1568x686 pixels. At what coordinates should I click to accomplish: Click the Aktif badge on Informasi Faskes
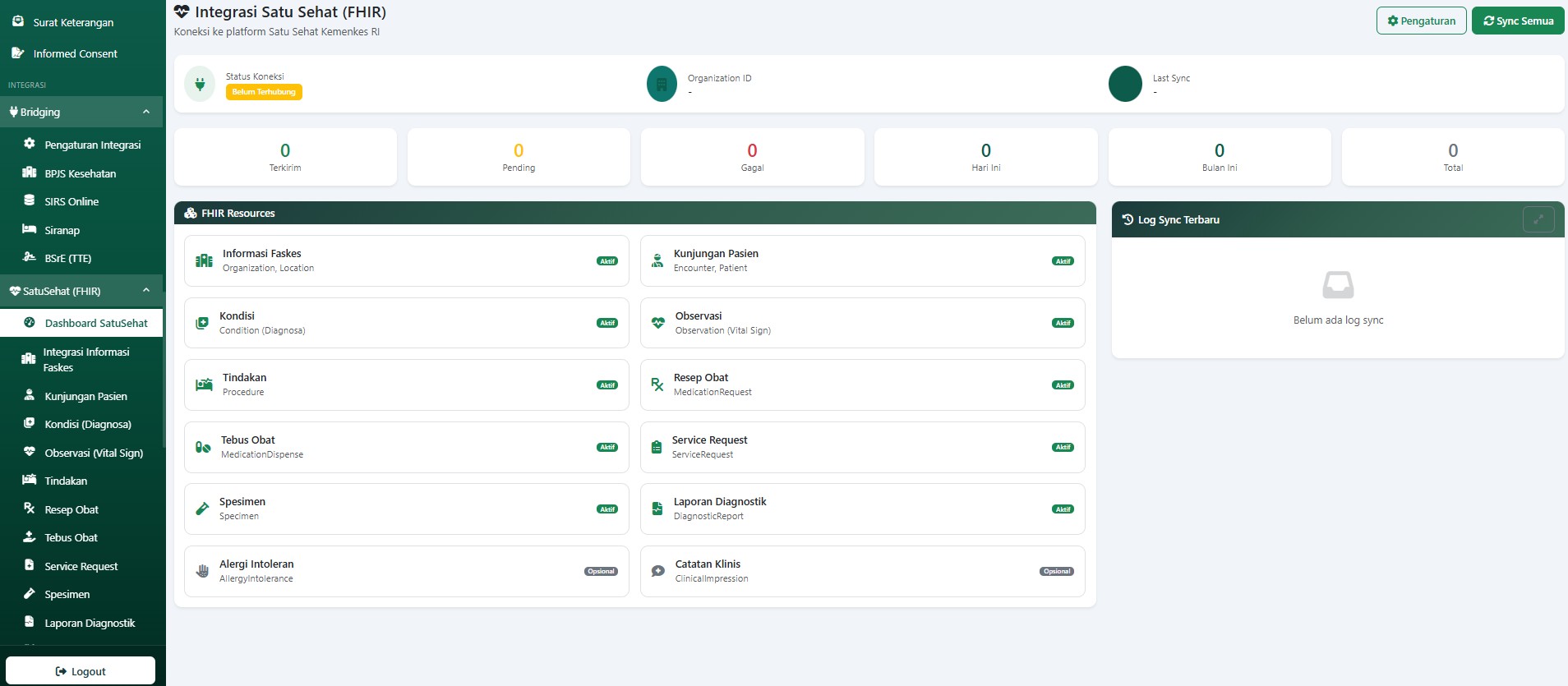tap(607, 261)
